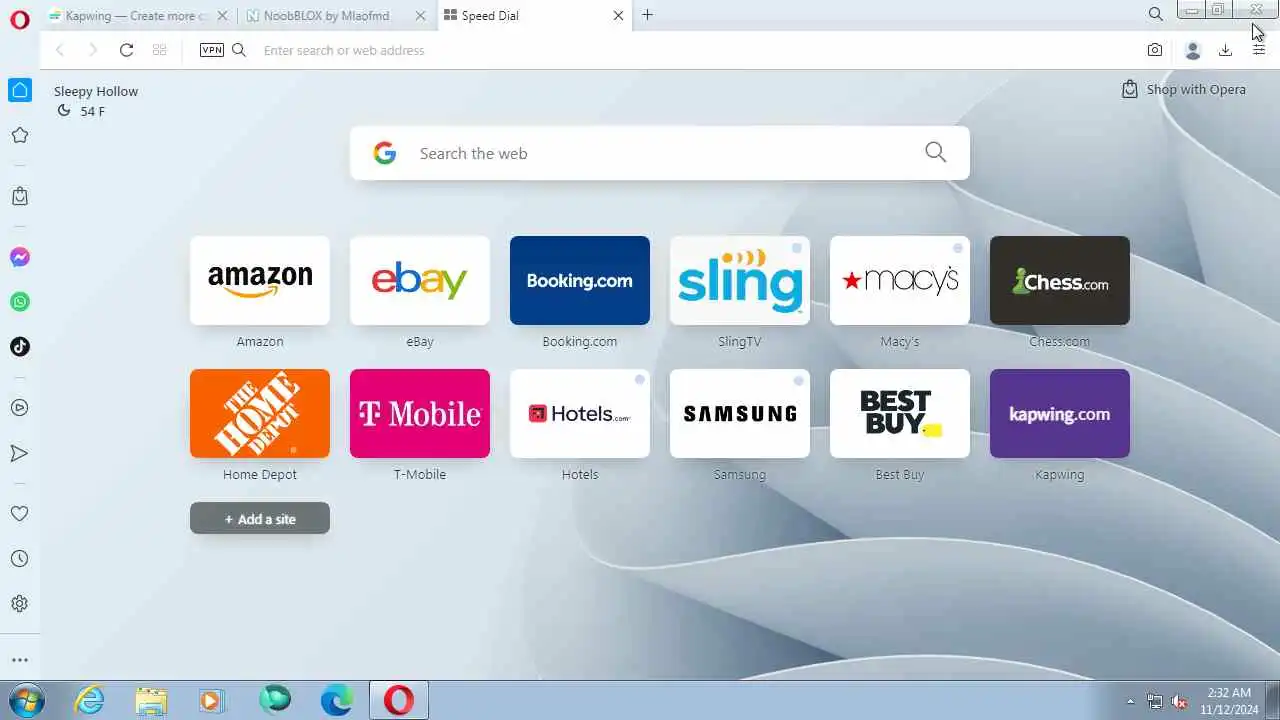Open Shop with Opera link

click(1184, 89)
